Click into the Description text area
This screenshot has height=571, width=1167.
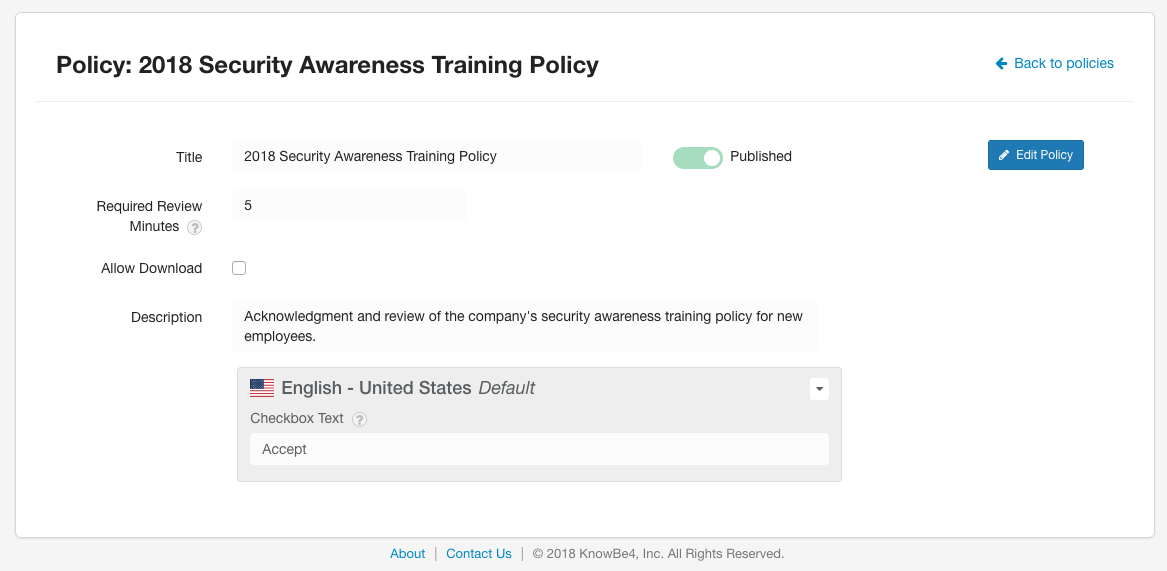point(525,326)
